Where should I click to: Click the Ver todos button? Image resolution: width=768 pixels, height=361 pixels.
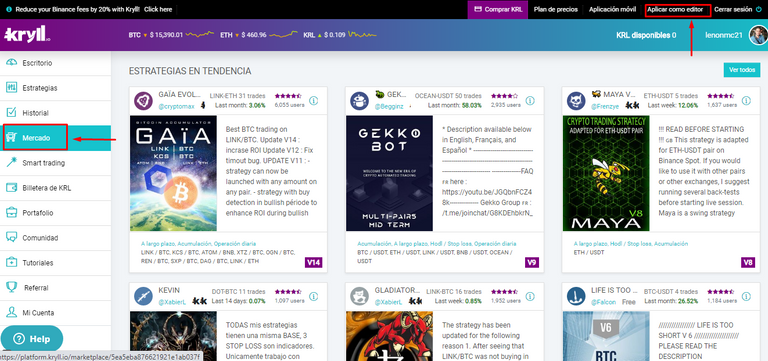742,70
